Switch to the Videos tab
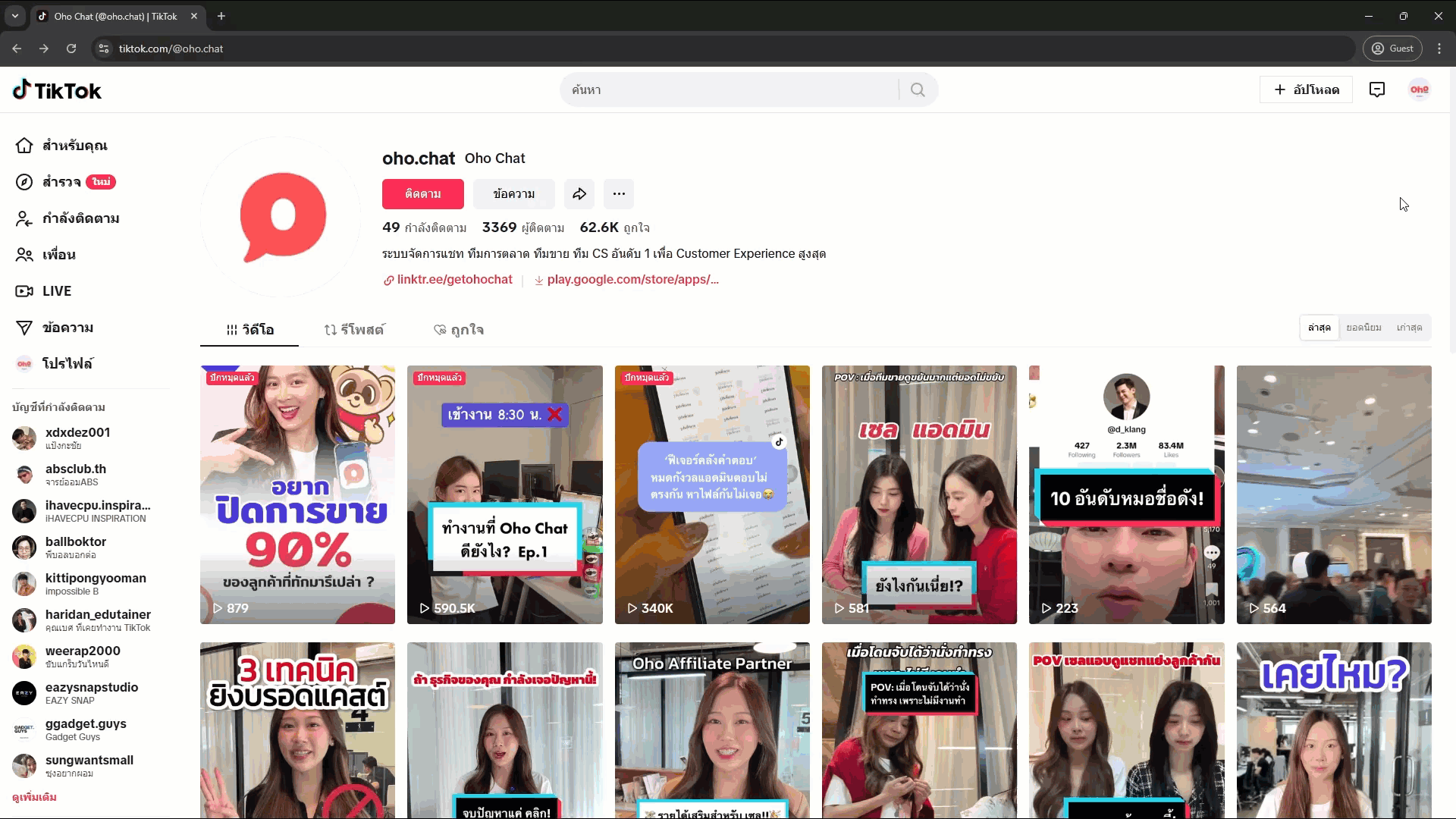This screenshot has height=819, width=1456. tap(249, 330)
